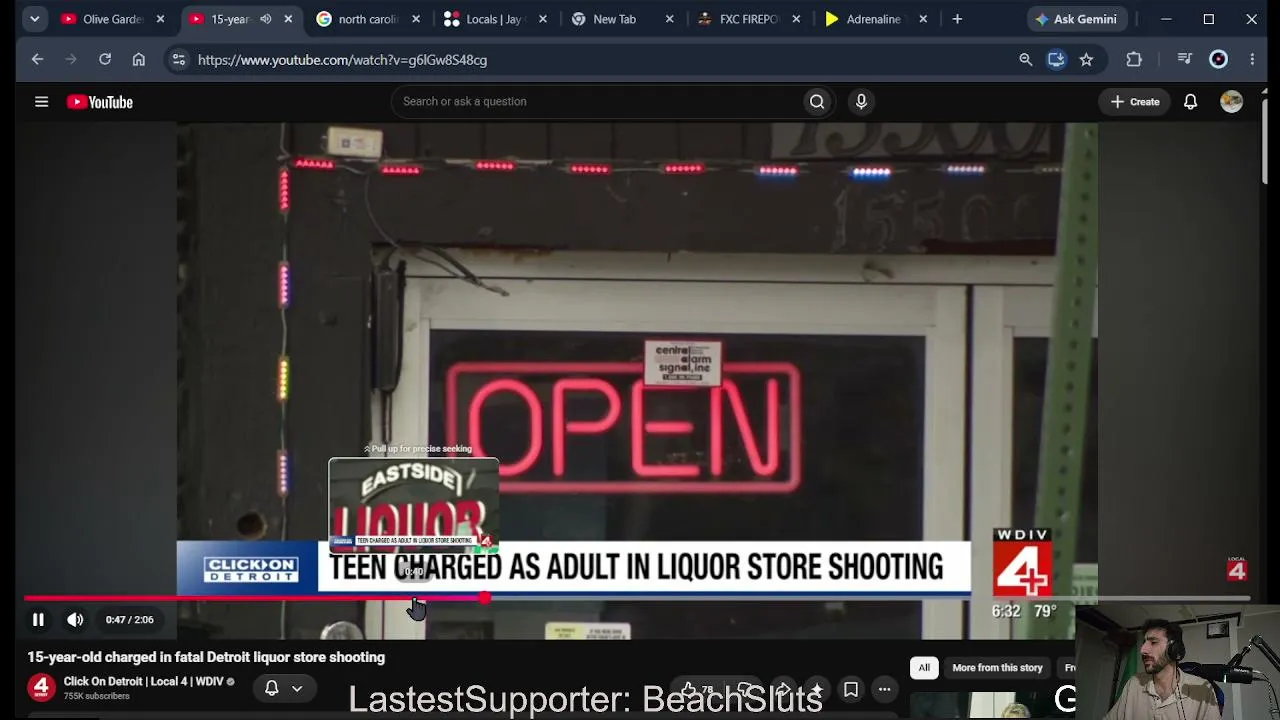This screenshot has width=1280, height=720.
Task: Close the Locals | Jay tab
Action: pyautogui.click(x=541, y=19)
